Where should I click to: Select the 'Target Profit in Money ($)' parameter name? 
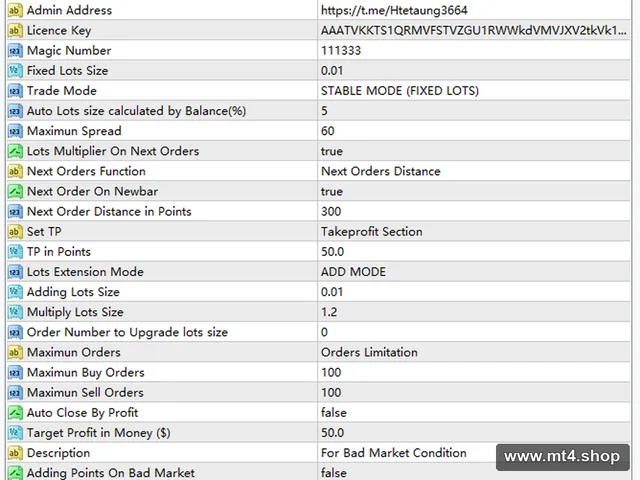98,433
